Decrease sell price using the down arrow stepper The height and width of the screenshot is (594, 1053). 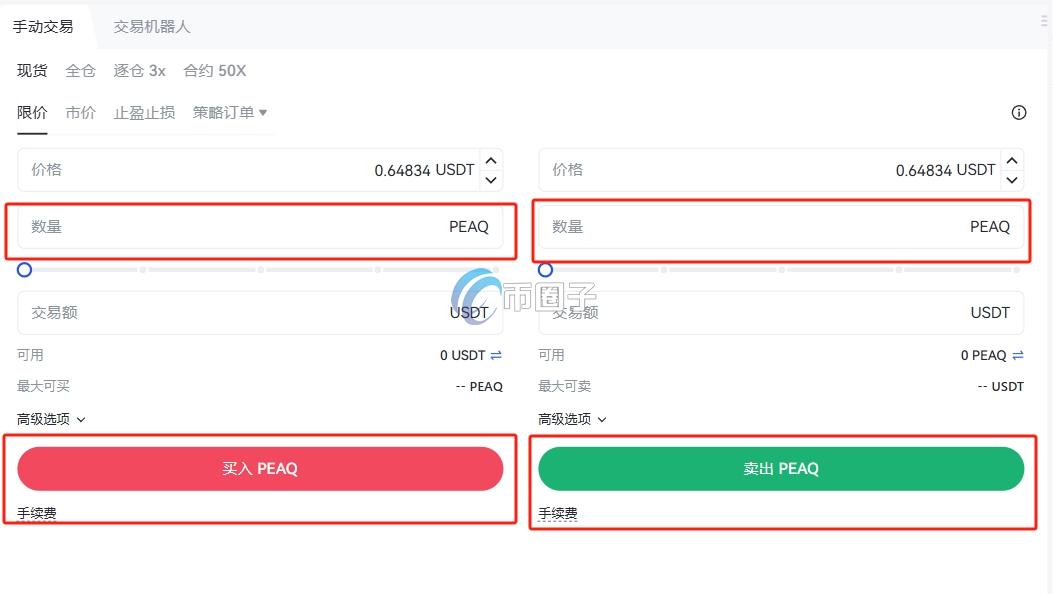point(1012,178)
